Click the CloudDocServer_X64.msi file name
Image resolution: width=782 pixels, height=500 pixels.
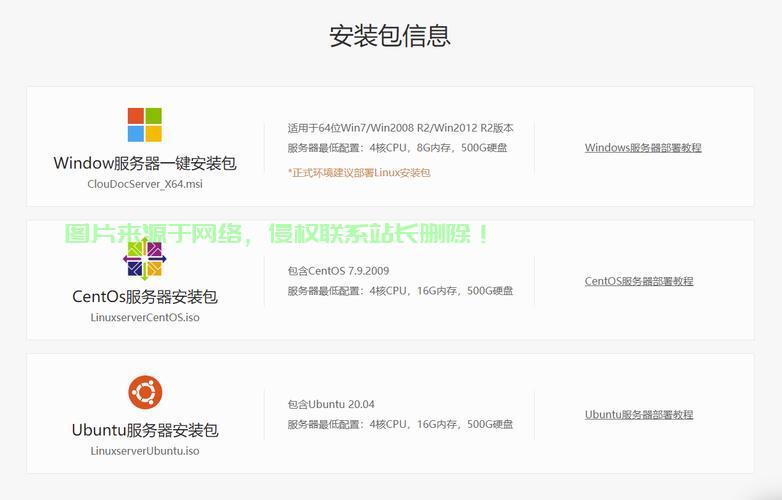(144, 184)
